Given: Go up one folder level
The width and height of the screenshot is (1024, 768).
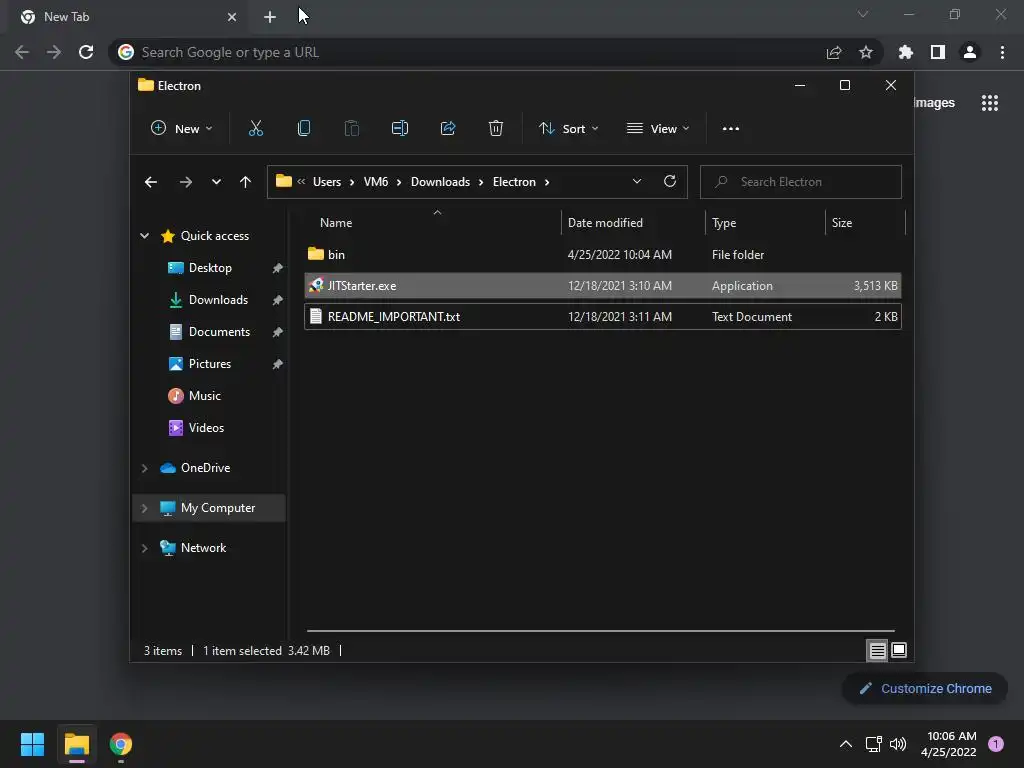Looking at the screenshot, I should tap(246, 182).
